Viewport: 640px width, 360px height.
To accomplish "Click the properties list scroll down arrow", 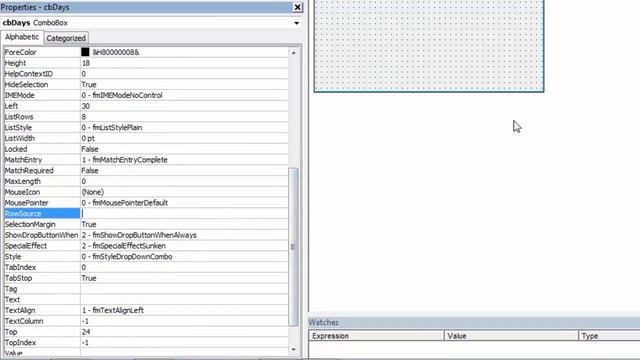I will click(x=293, y=349).
